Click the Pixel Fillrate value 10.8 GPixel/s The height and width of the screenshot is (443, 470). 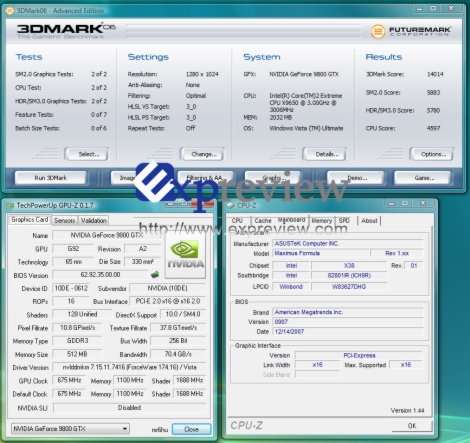(x=77, y=328)
